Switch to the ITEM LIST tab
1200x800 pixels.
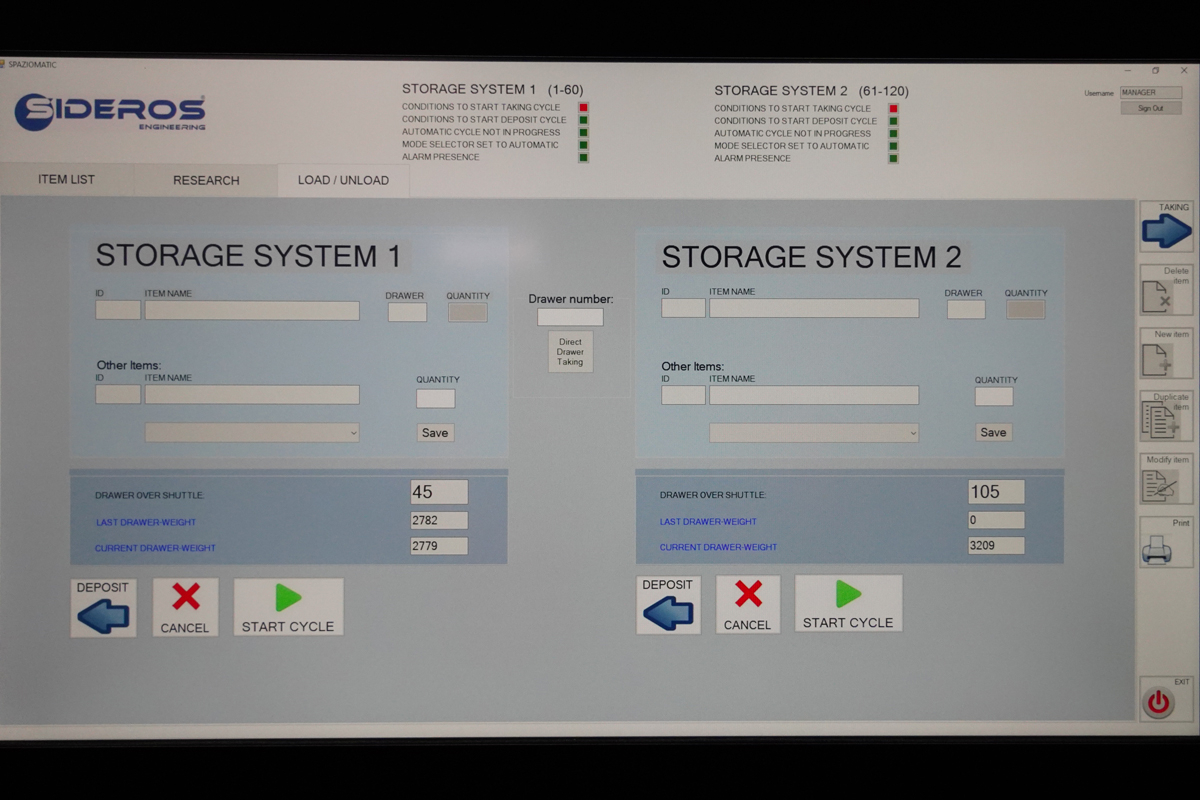tap(67, 180)
